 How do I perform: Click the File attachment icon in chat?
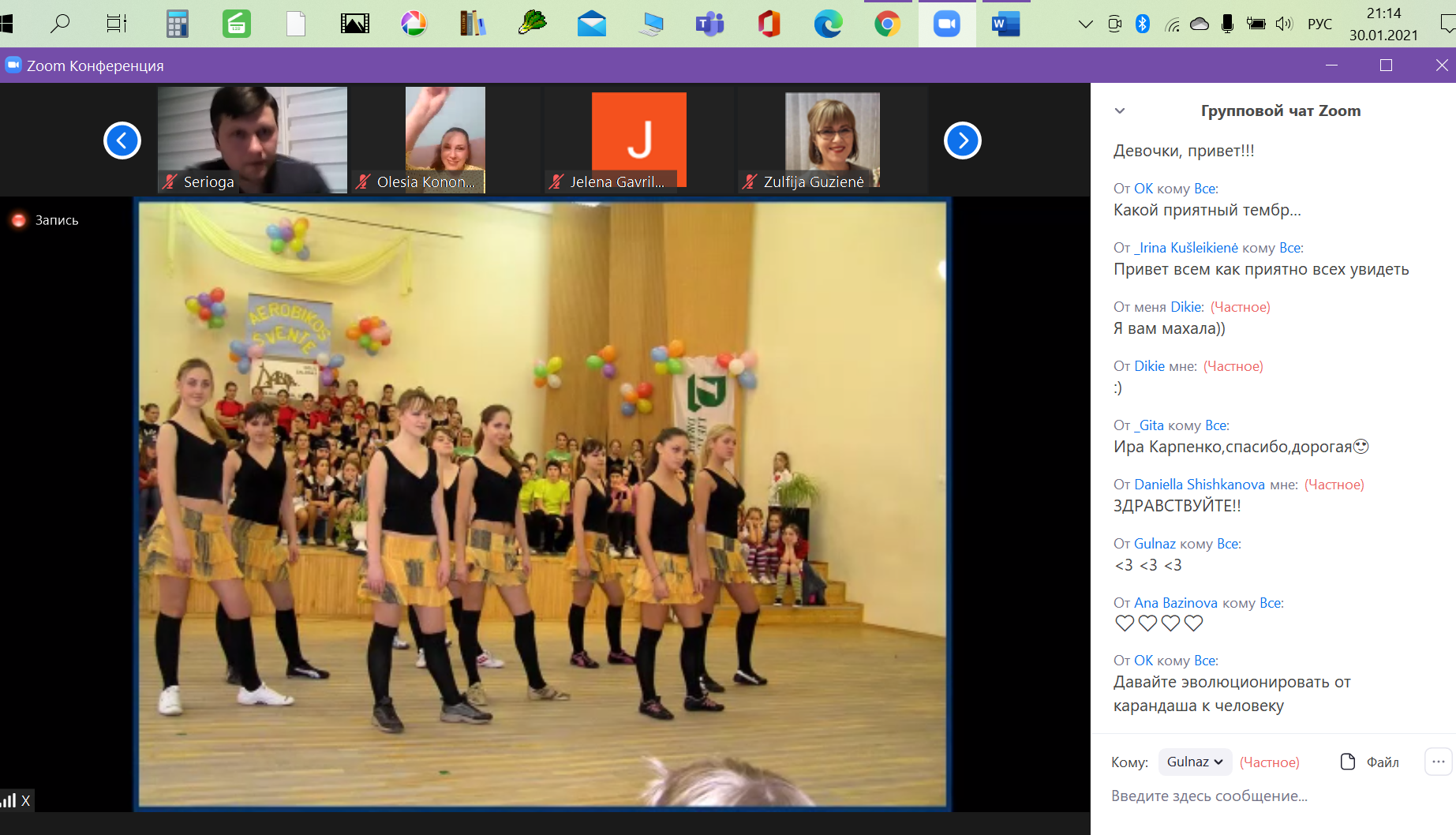pyautogui.click(x=1348, y=762)
